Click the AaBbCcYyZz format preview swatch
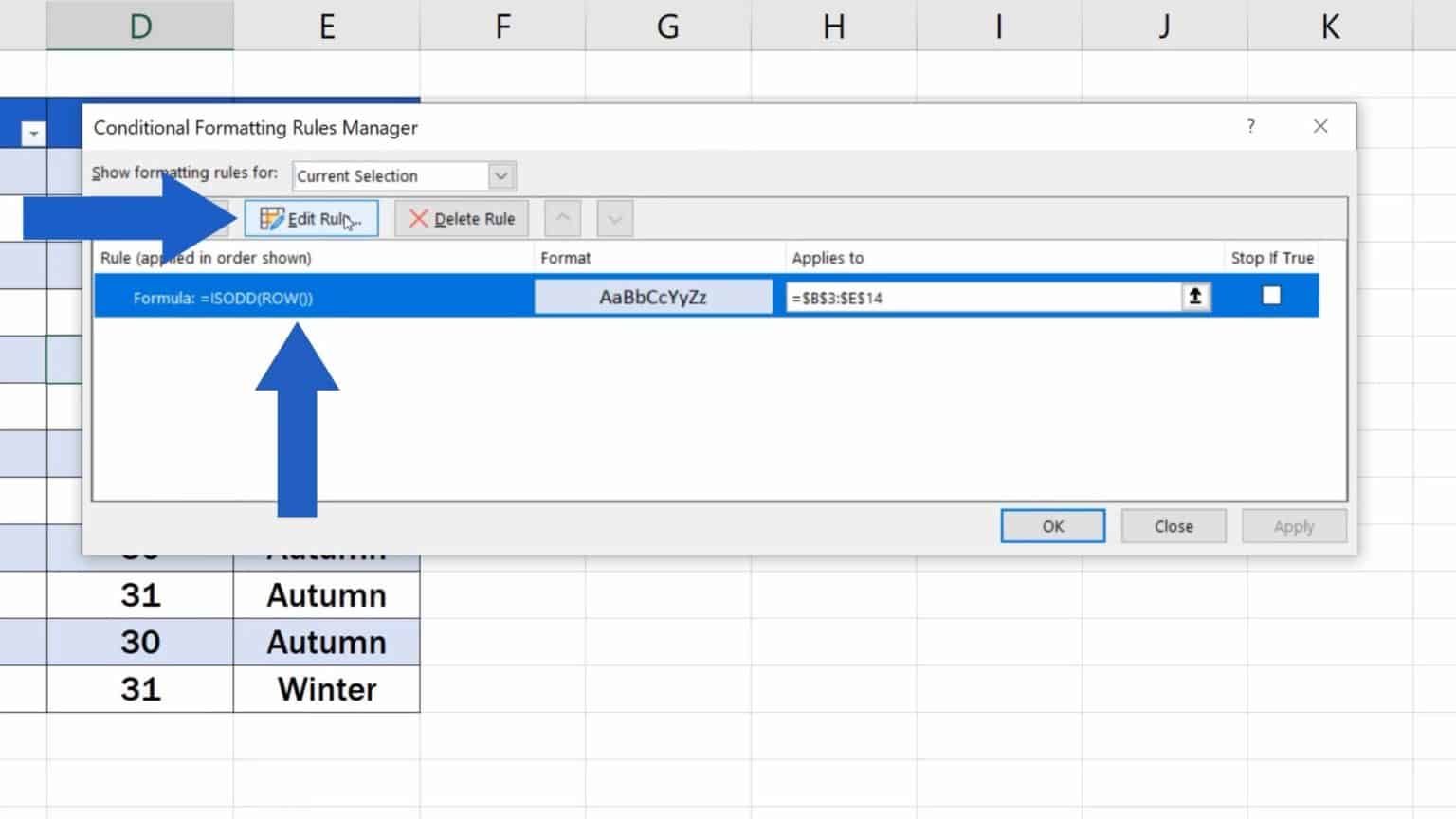Viewport: 1456px width, 819px height. coord(653,297)
